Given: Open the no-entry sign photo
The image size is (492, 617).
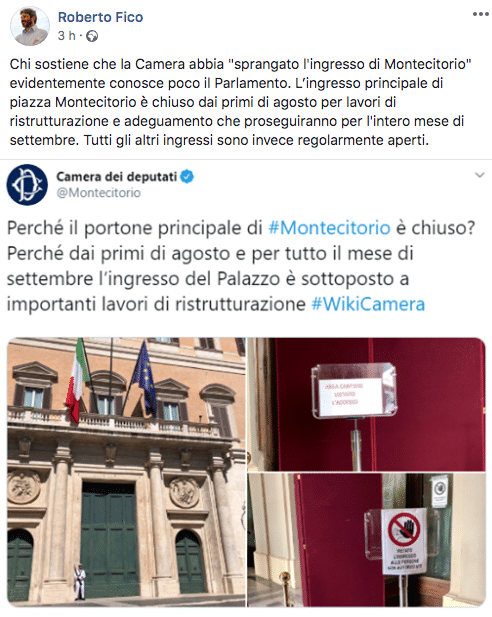Looking at the screenshot, I should click(366, 540).
